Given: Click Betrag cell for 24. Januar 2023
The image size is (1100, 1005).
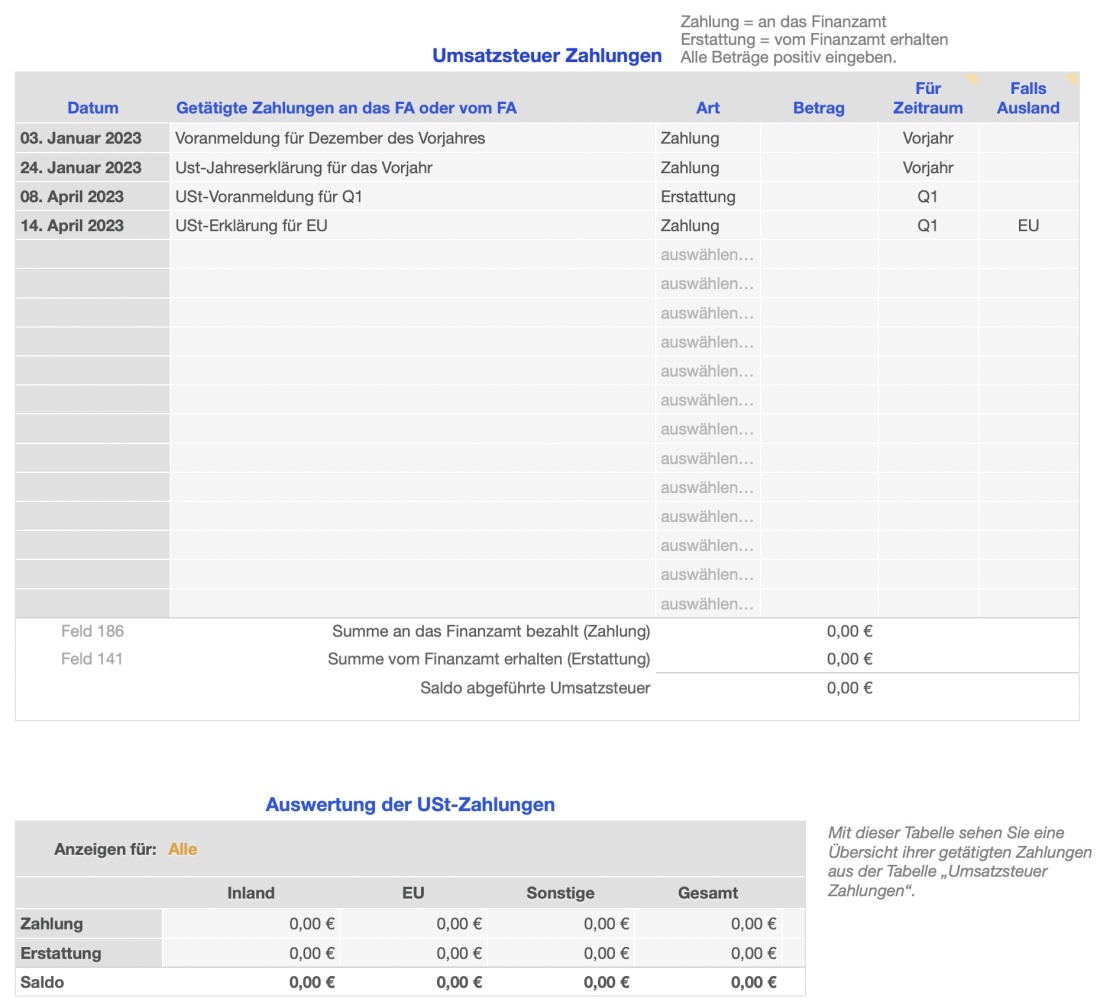Looking at the screenshot, I should (x=819, y=167).
